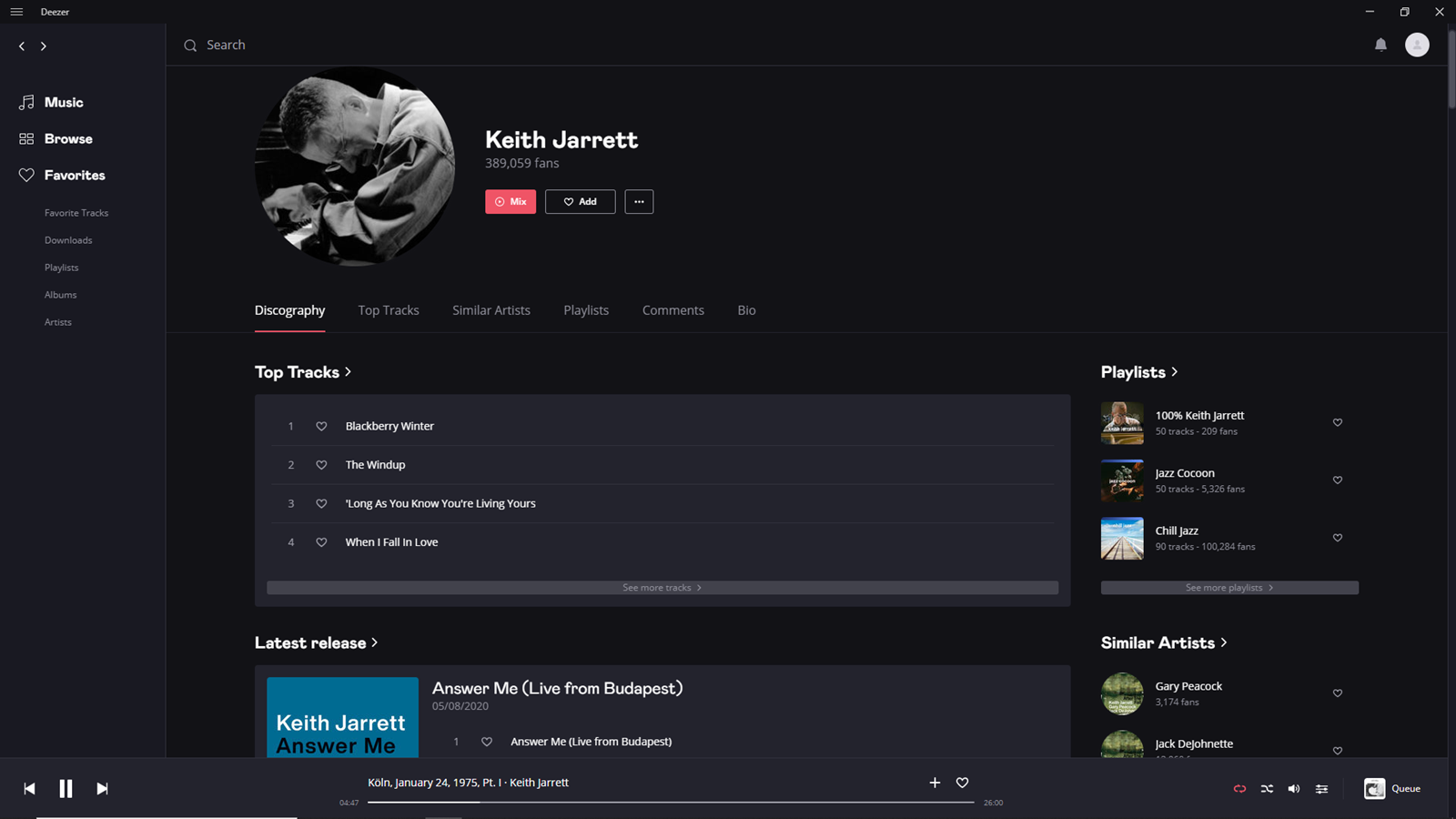The width and height of the screenshot is (1456, 819).
Task: Skip to the next track
Action: click(102, 789)
